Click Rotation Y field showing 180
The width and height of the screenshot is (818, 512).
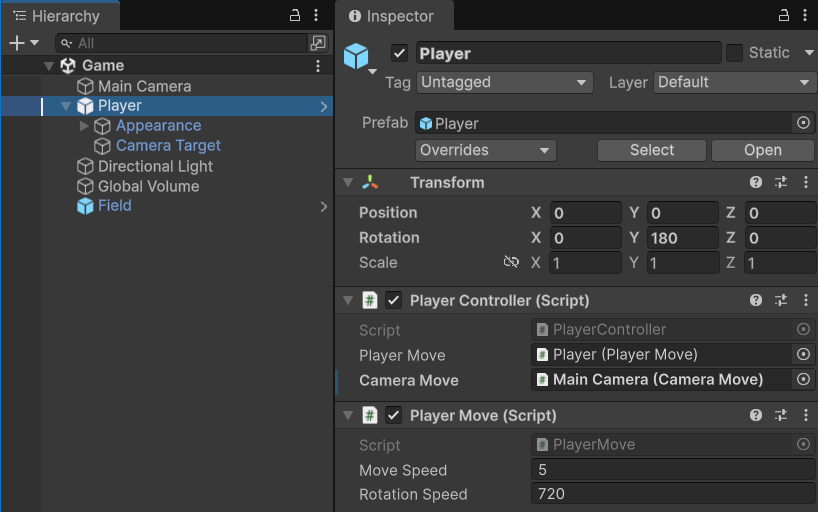[x=683, y=238]
